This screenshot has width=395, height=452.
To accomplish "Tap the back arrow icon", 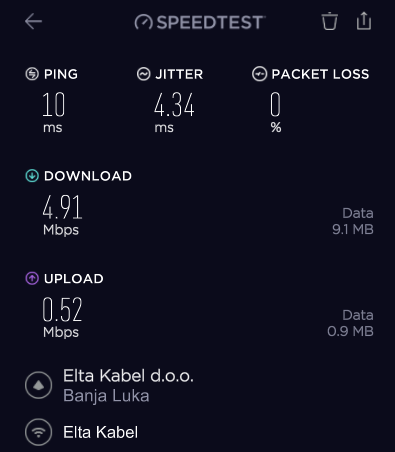I will (x=33, y=22).
